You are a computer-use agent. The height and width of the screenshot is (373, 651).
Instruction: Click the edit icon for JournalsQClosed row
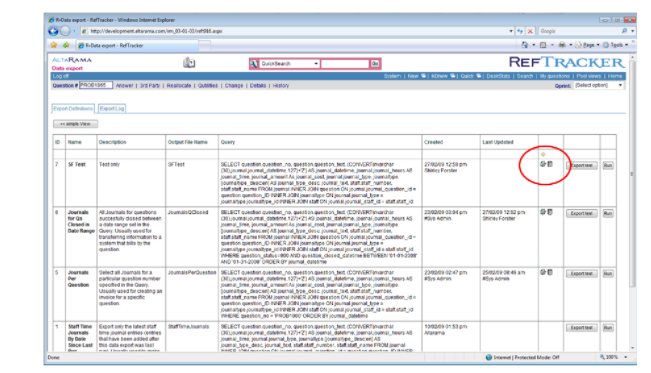(543, 212)
